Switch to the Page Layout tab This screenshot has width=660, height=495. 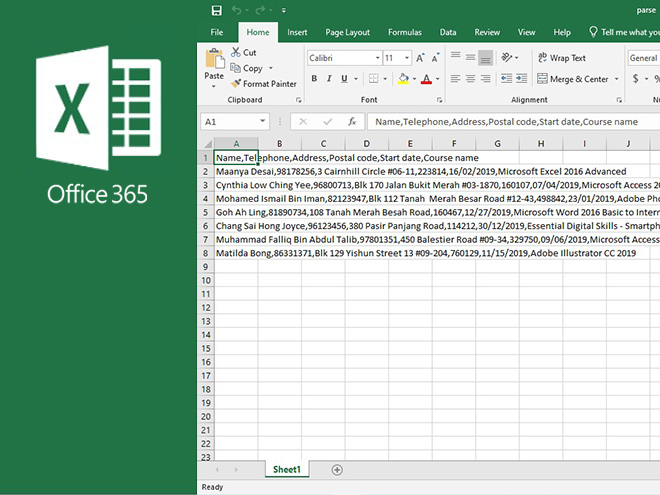click(347, 32)
